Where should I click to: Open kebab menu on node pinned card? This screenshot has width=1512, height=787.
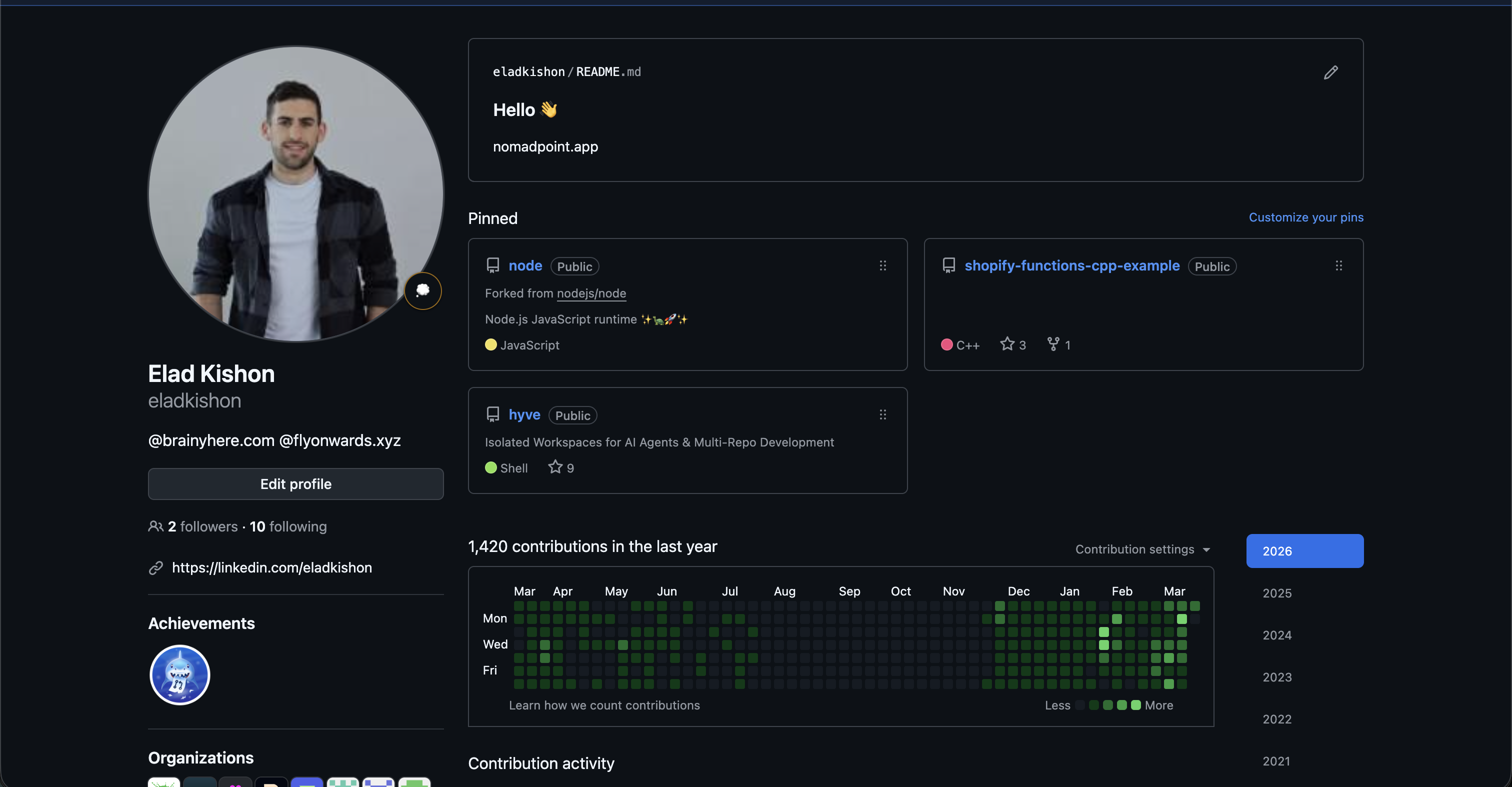coord(883,265)
